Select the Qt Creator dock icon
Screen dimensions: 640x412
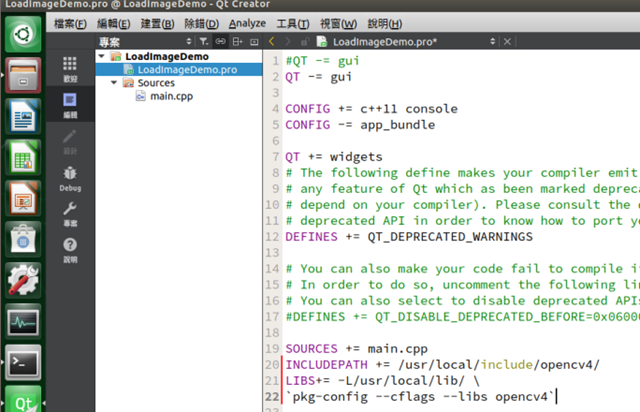pyautogui.click(x=23, y=399)
